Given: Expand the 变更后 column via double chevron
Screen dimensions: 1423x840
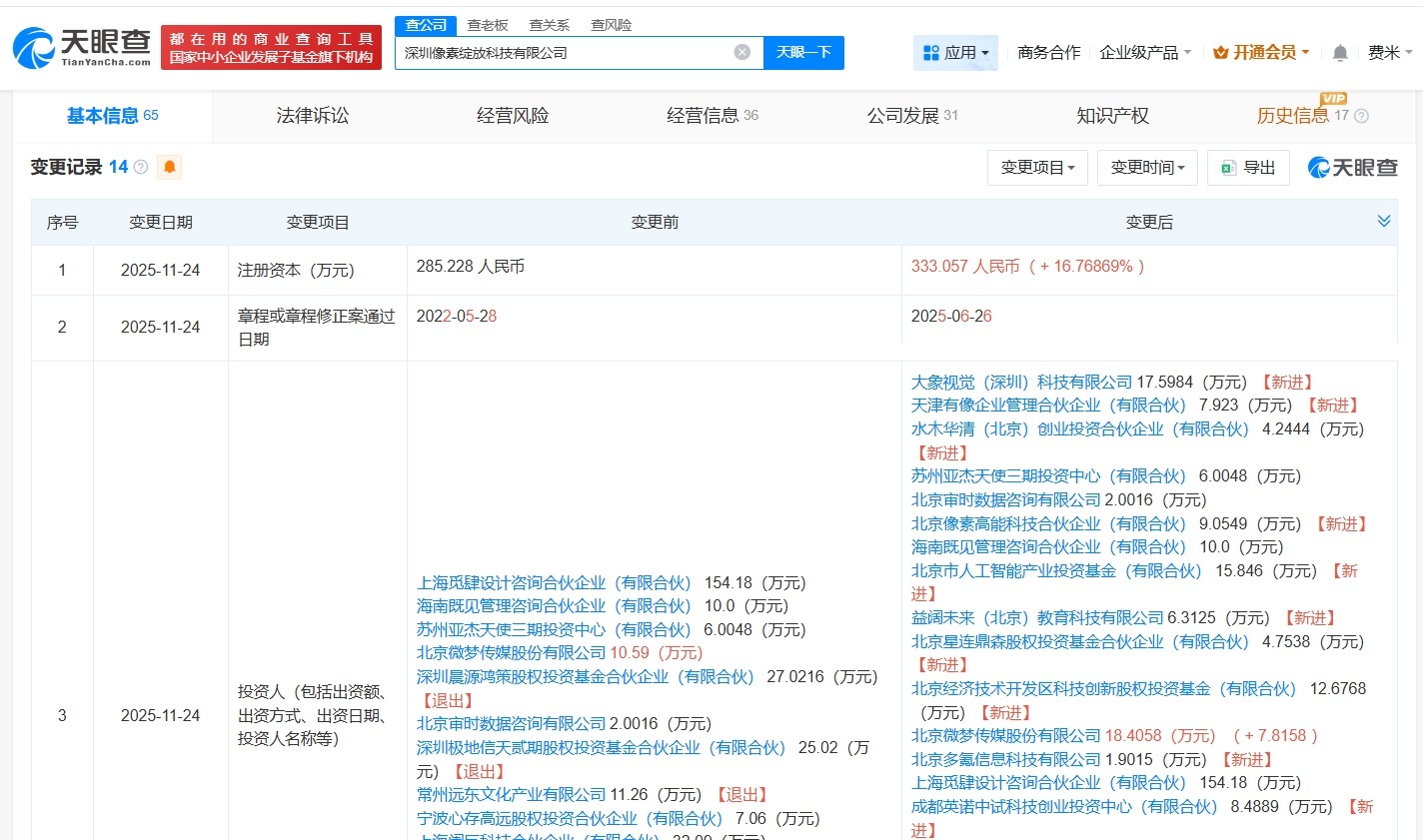Looking at the screenshot, I should [1384, 220].
